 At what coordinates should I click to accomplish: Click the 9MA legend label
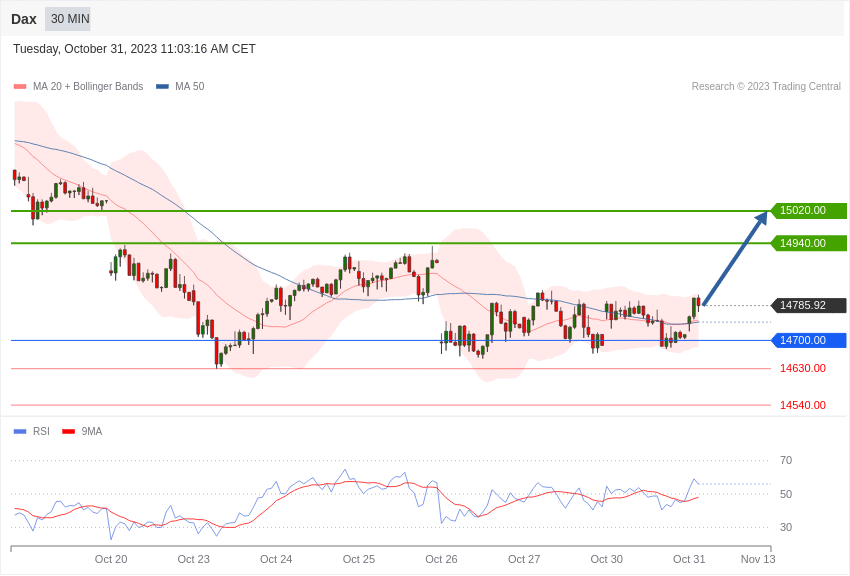92,431
